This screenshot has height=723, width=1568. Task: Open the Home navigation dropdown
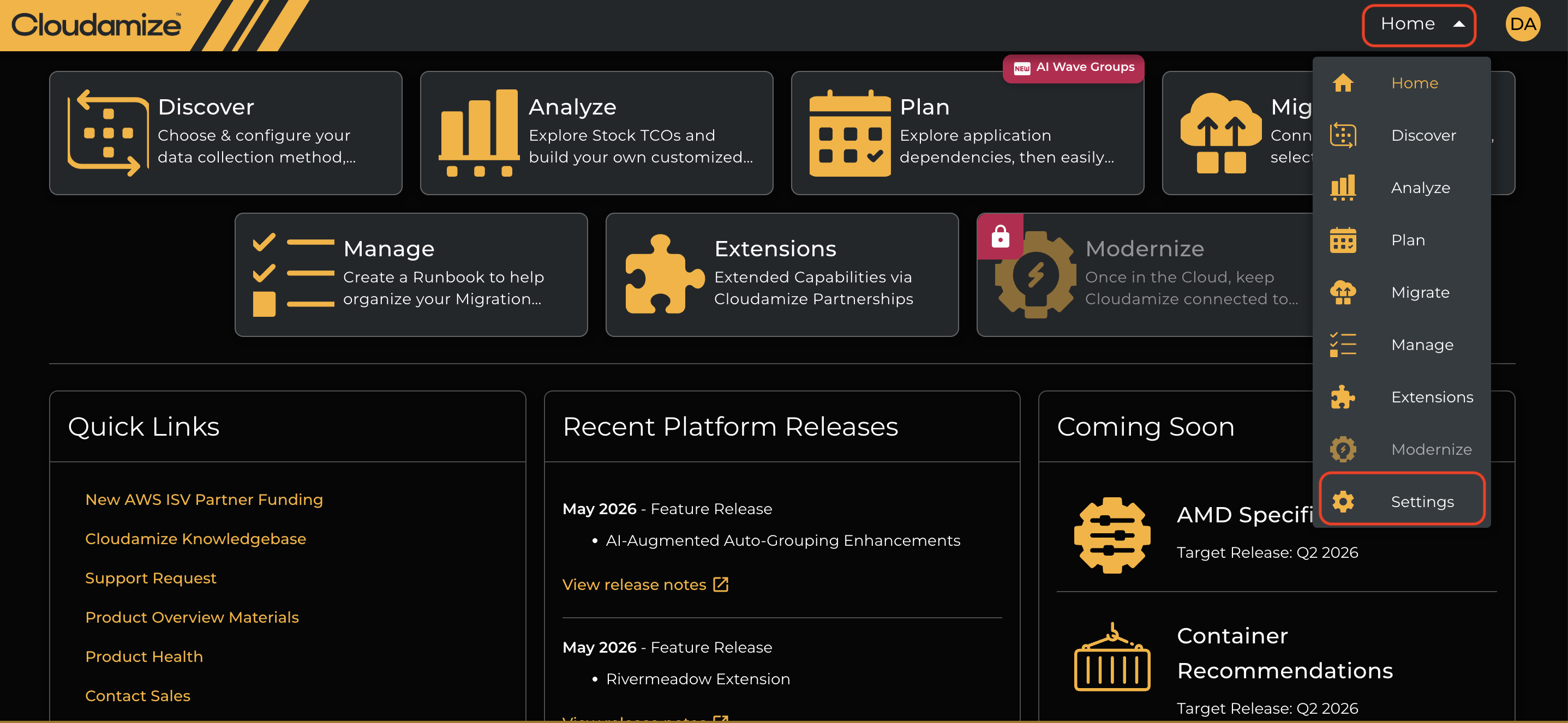pyautogui.click(x=1419, y=25)
